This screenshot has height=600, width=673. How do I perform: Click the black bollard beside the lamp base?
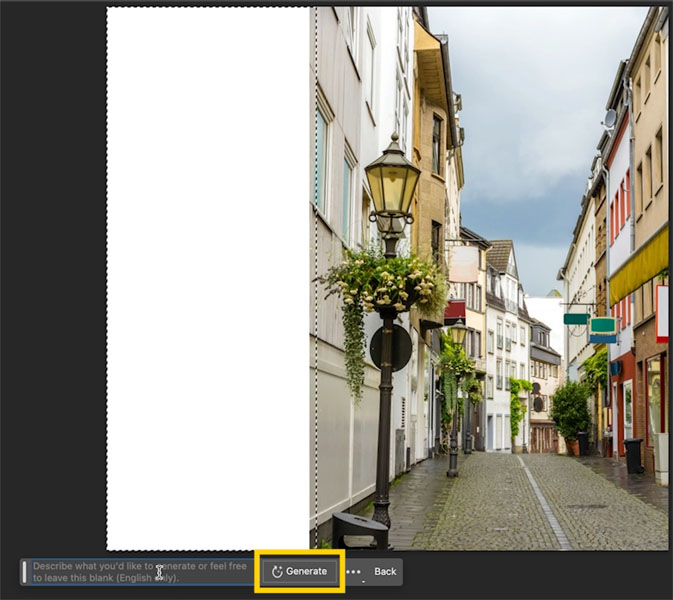click(361, 530)
